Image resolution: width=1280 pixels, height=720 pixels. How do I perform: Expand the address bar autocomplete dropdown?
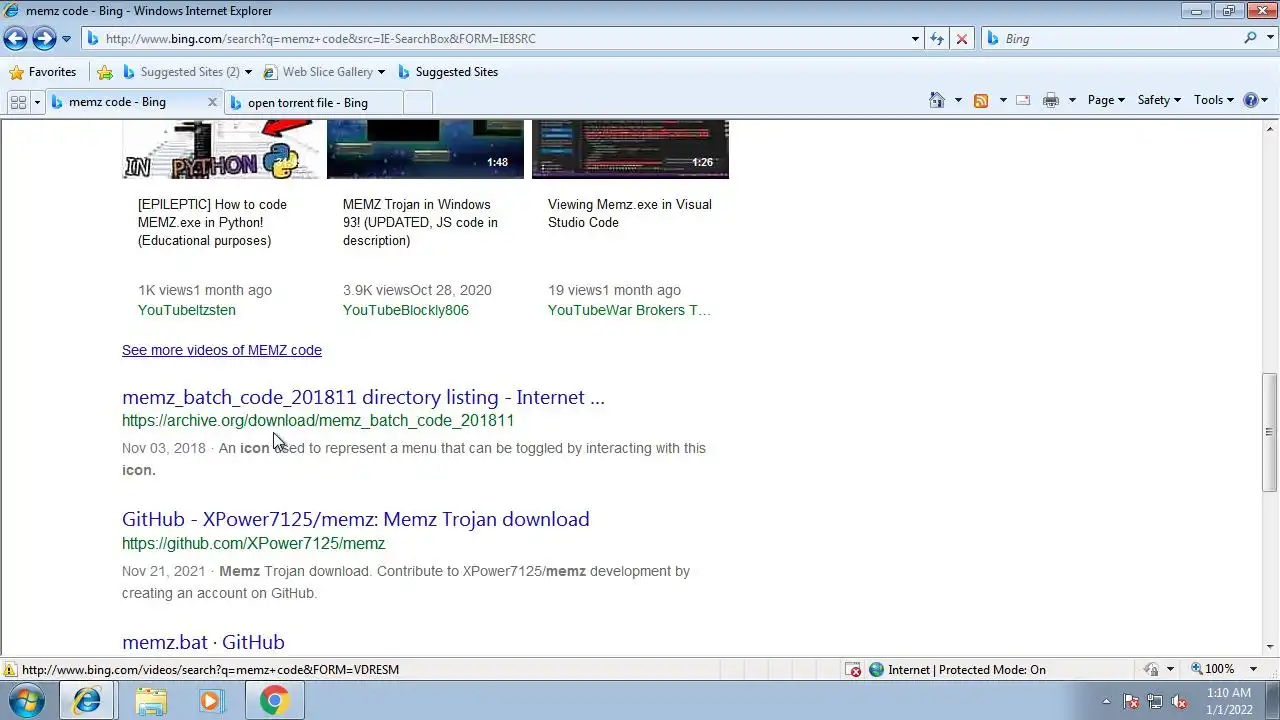point(915,39)
